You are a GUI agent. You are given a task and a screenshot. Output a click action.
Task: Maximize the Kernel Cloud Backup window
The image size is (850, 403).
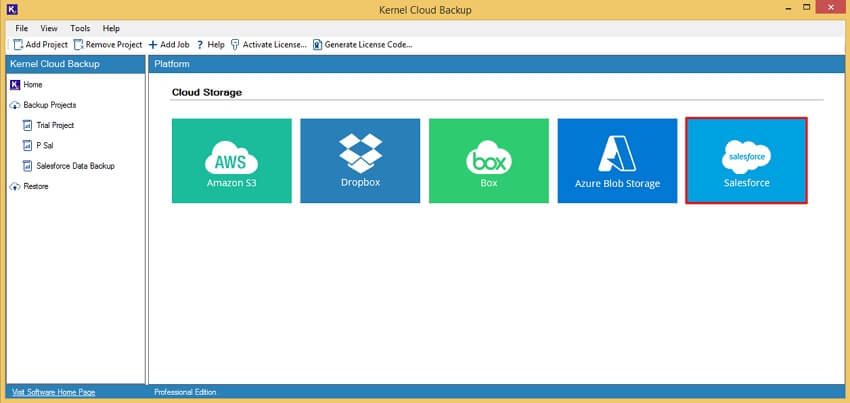pyautogui.click(x=807, y=8)
